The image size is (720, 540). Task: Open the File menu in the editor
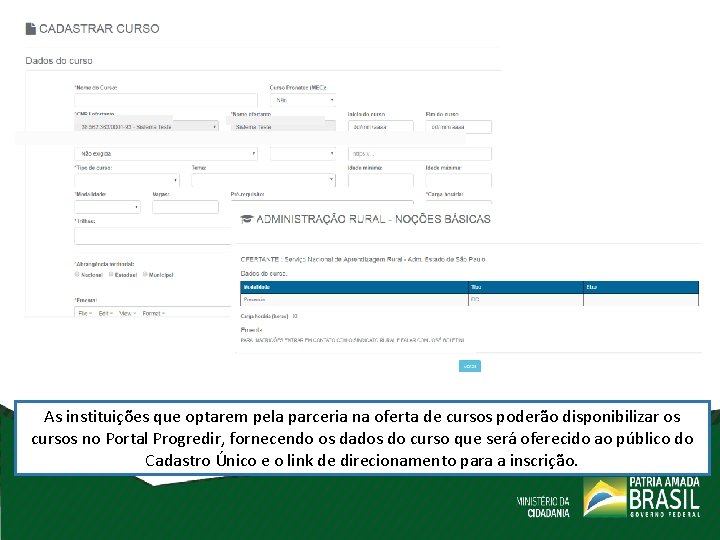(x=85, y=313)
